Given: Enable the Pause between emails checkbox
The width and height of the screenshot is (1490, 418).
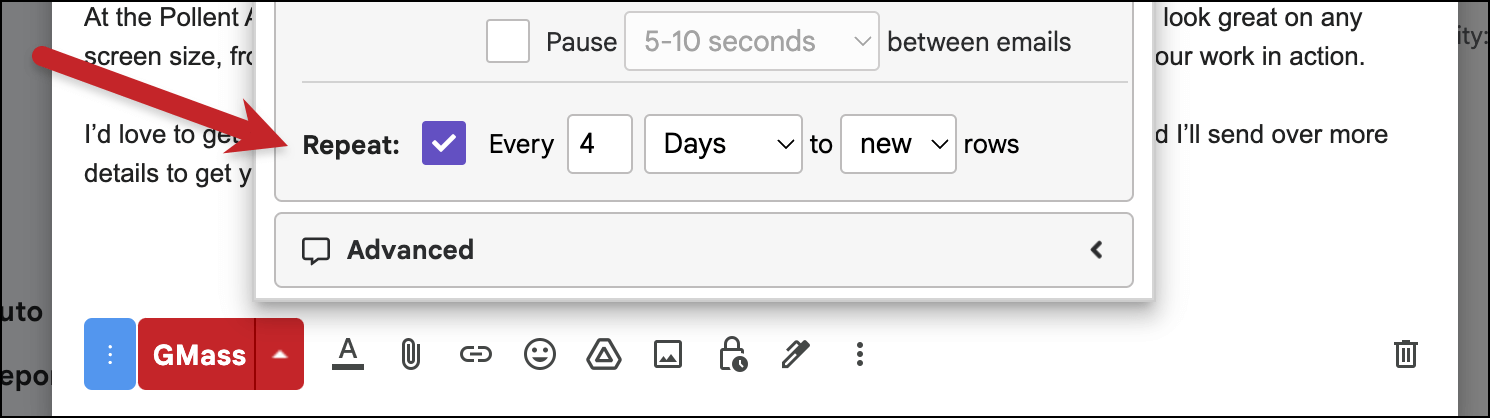Looking at the screenshot, I should pos(508,41).
